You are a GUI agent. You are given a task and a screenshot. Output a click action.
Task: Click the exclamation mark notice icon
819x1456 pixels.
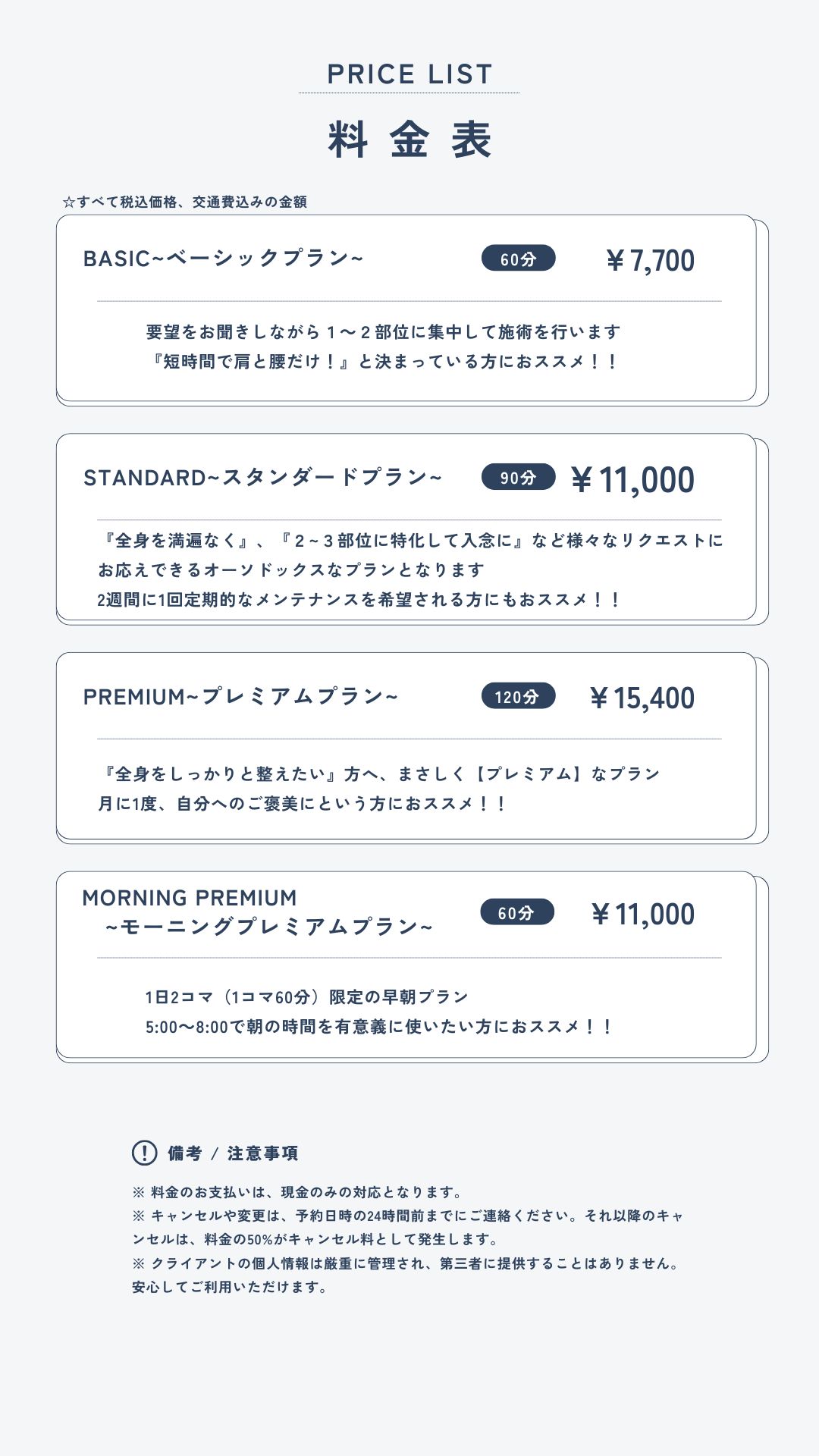(x=144, y=1153)
